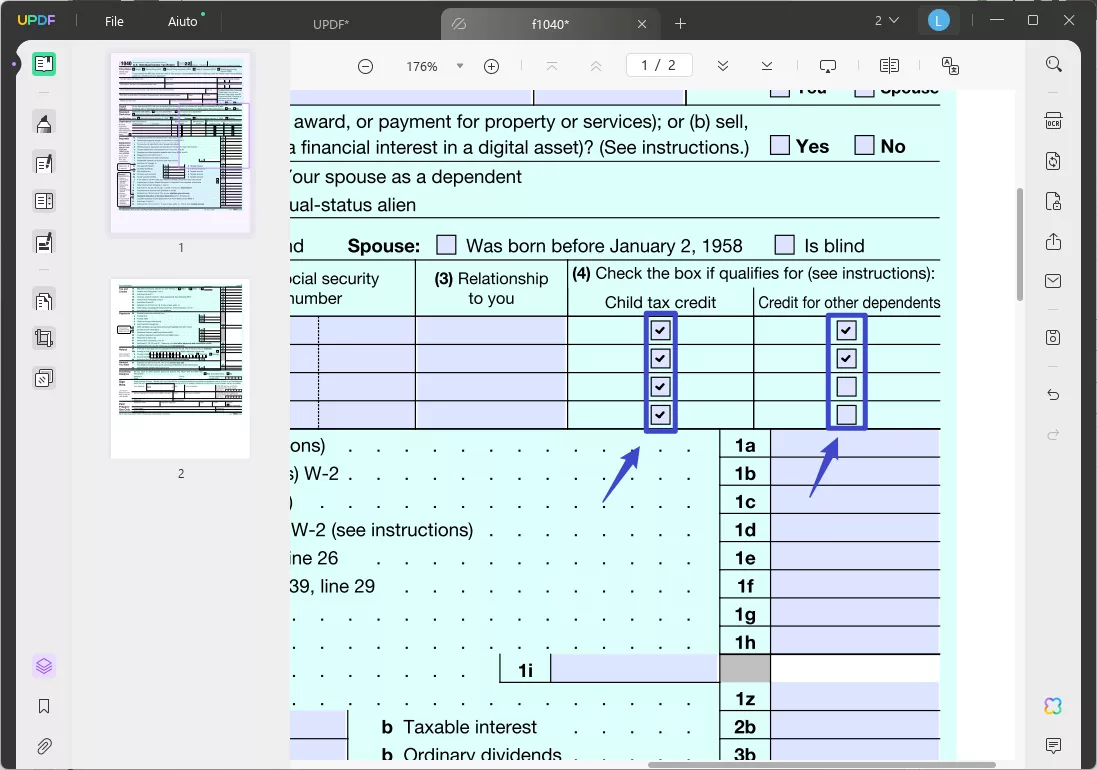
Task: Click the horizontal scrollbar at bottom
Action: pos(822,764)
